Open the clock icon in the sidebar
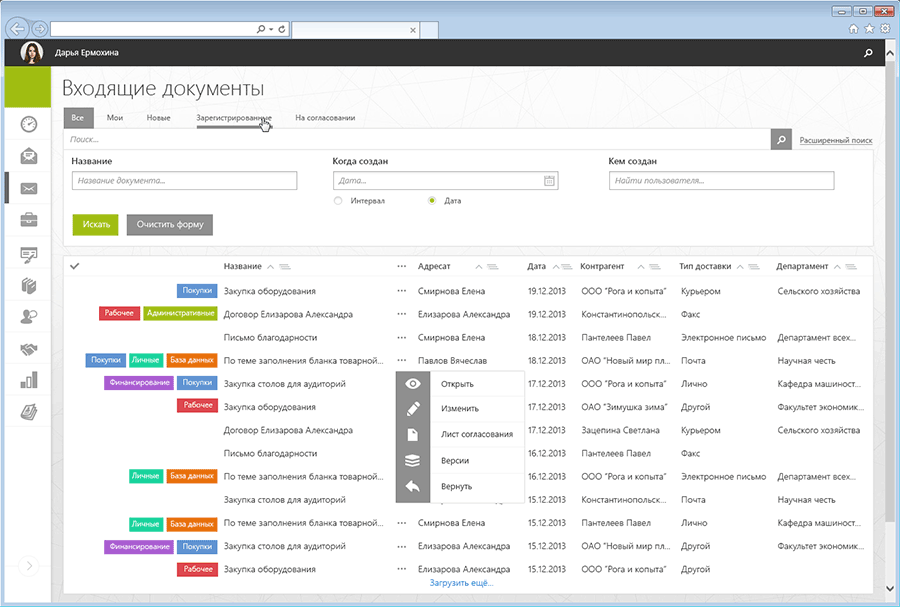This screenshot has width=900, height=607. pyautogui.click(x=29, y=124)
